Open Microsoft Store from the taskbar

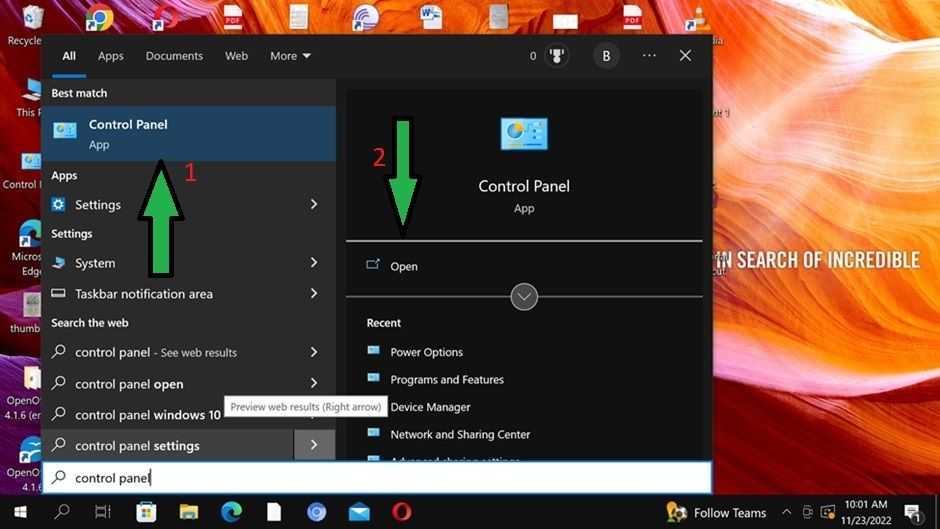tap(146, 512)
